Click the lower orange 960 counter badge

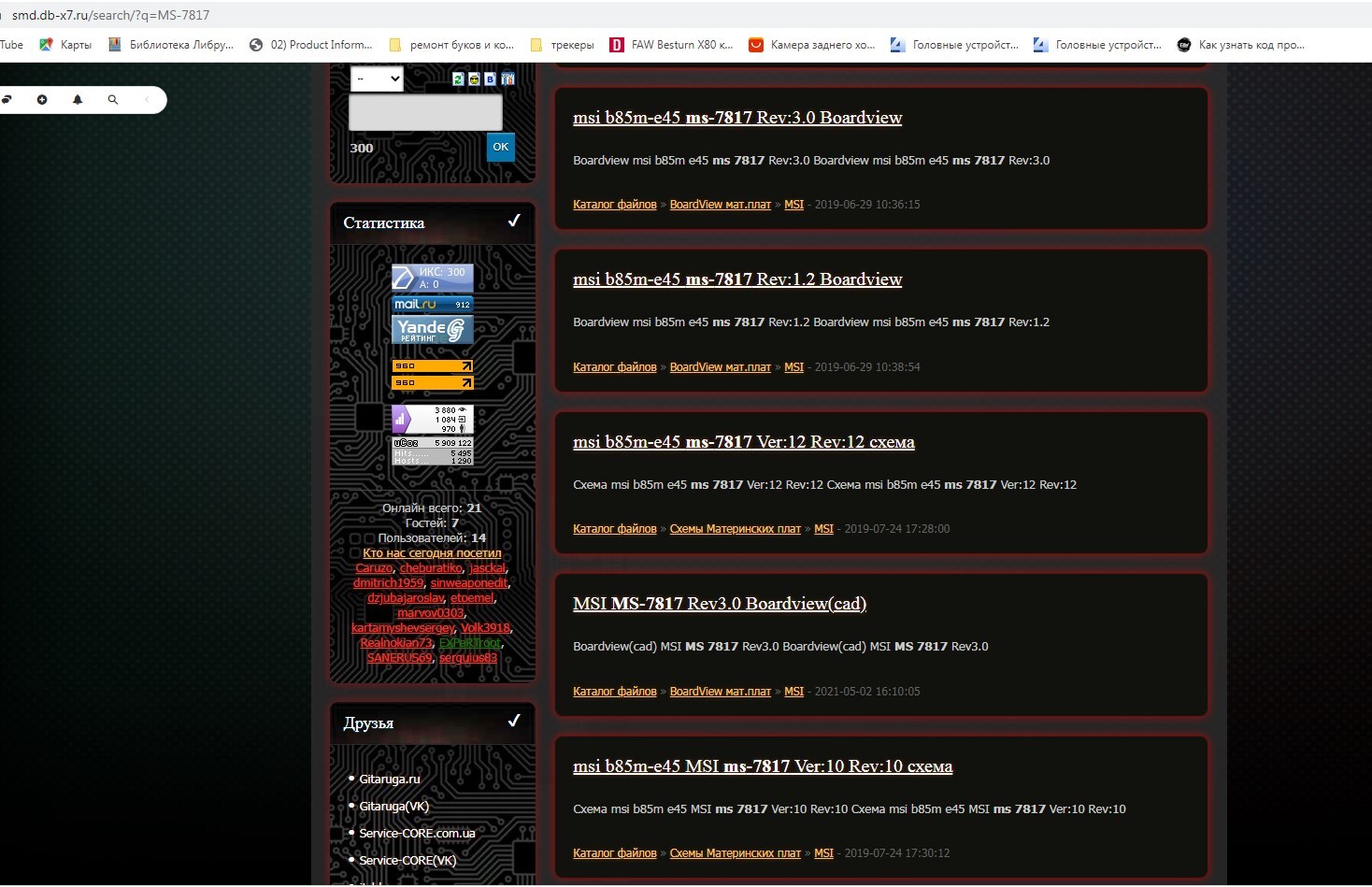(433, 382)
